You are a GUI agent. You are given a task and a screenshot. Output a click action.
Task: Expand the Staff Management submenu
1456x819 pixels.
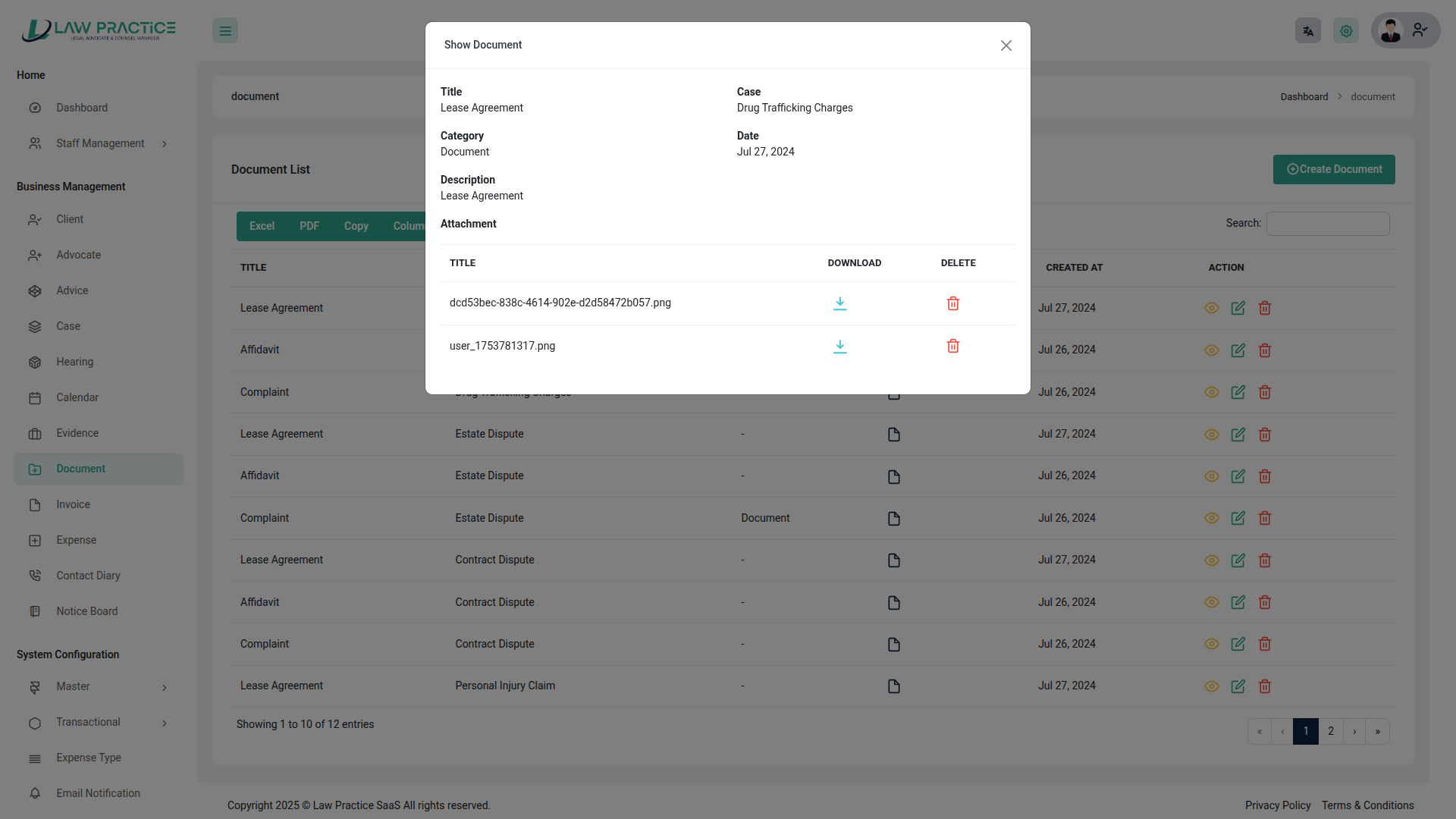99,143
